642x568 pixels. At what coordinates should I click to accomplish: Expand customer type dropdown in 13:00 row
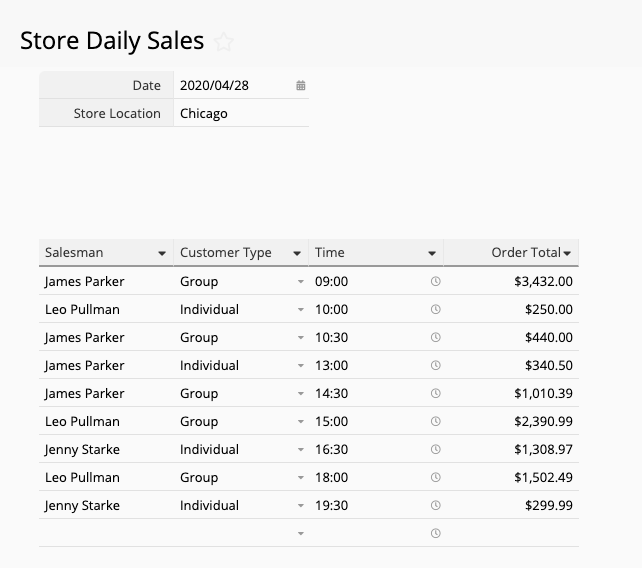(x=301, y=366)
